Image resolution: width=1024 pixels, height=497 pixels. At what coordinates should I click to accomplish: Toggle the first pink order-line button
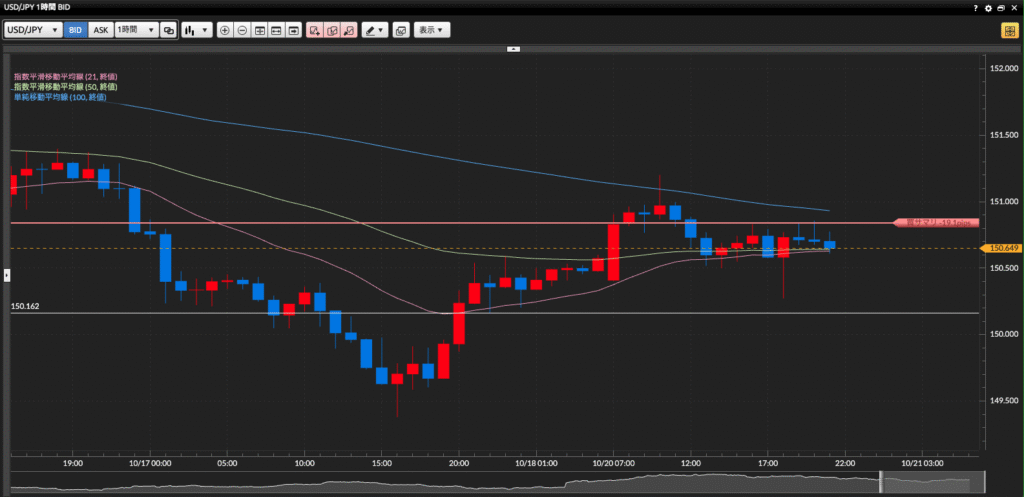click(314, 30)
